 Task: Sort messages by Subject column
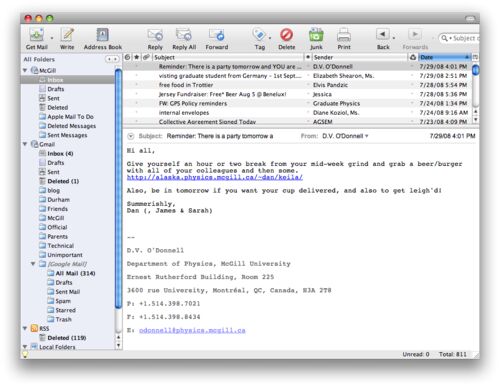228,57
